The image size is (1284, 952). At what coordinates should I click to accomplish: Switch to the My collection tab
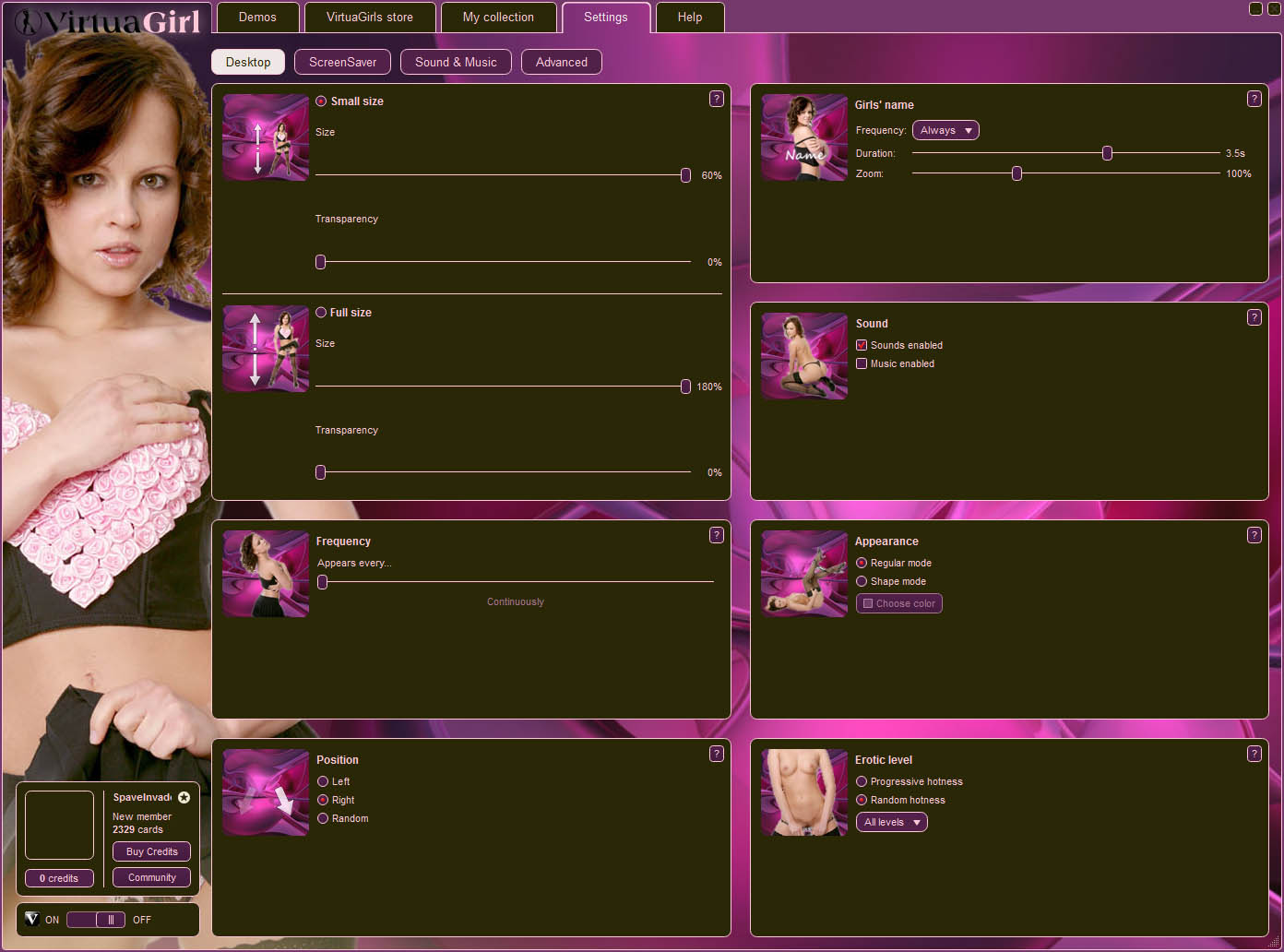(498, 18)
